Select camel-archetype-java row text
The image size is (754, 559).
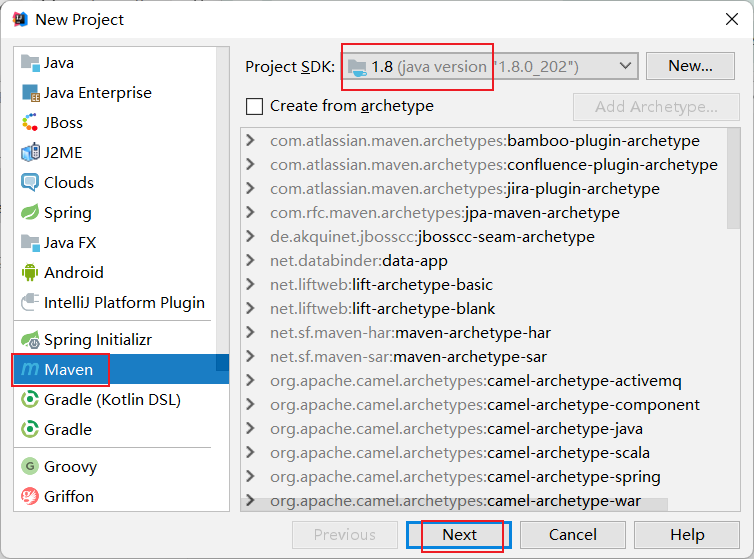click(x=456, y=429)
